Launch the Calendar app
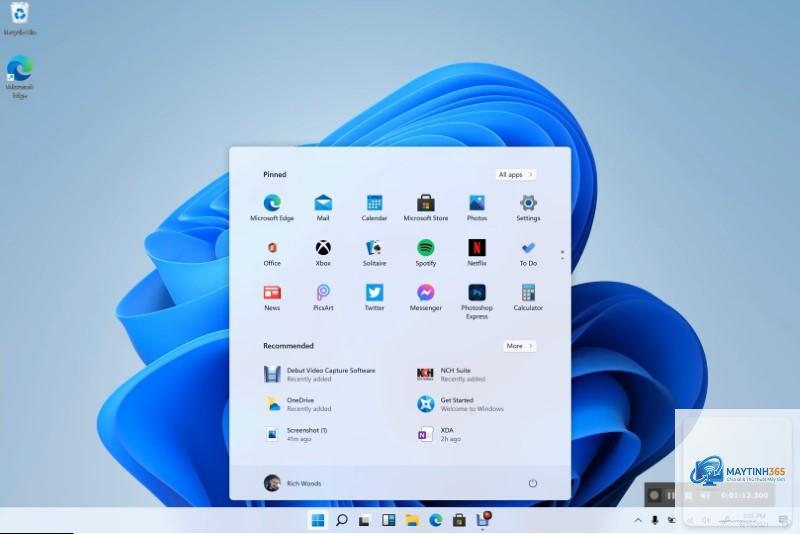The height and width of the screenshot is (534, 800). 374,208
